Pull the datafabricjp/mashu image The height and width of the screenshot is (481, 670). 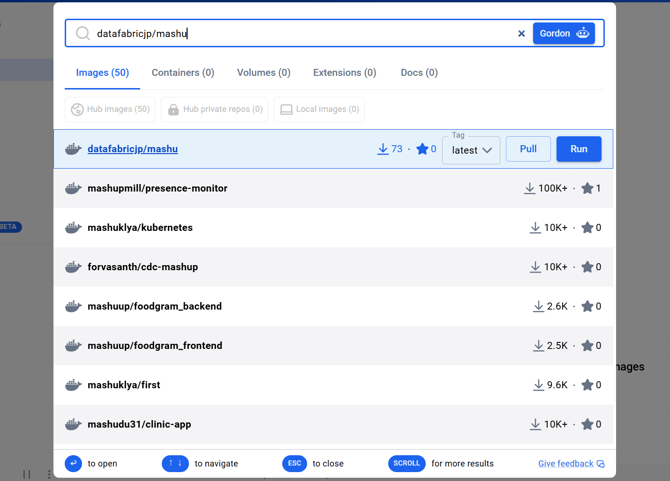click(528, 149)
